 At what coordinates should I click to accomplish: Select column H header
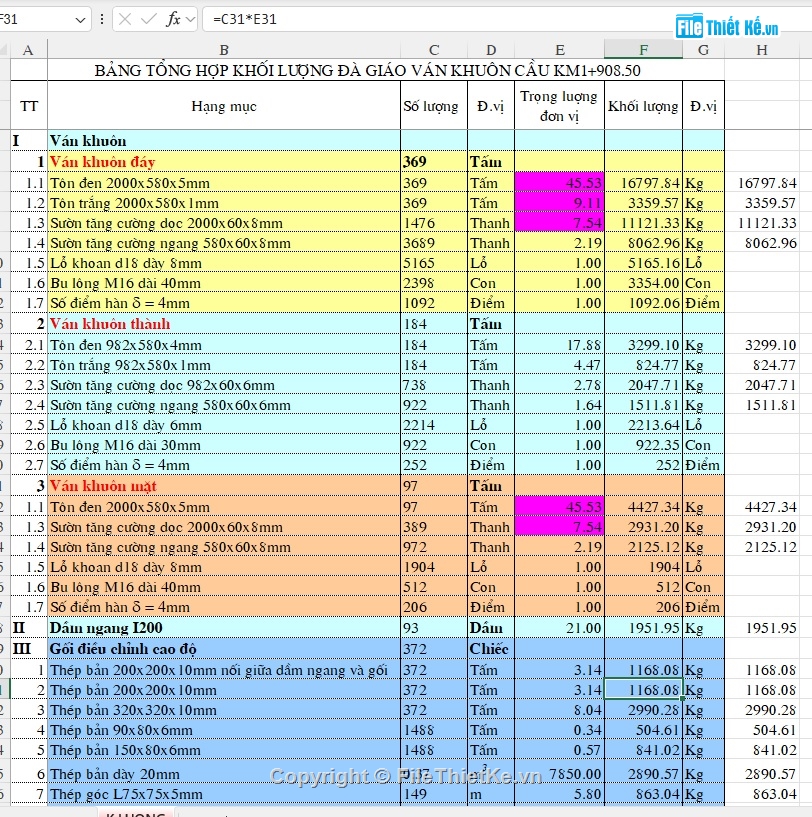coord(762,50)
